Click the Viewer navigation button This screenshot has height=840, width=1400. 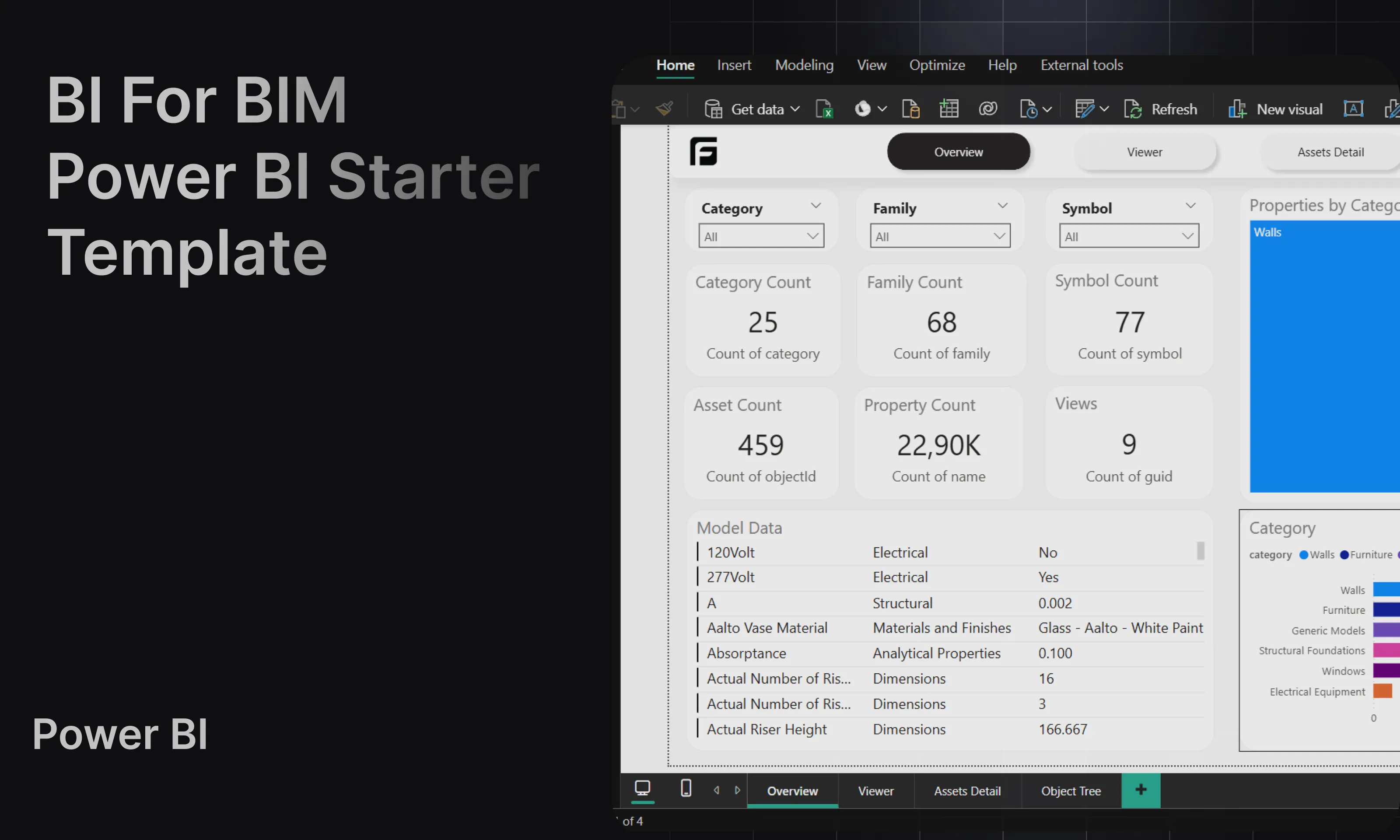1144,152
